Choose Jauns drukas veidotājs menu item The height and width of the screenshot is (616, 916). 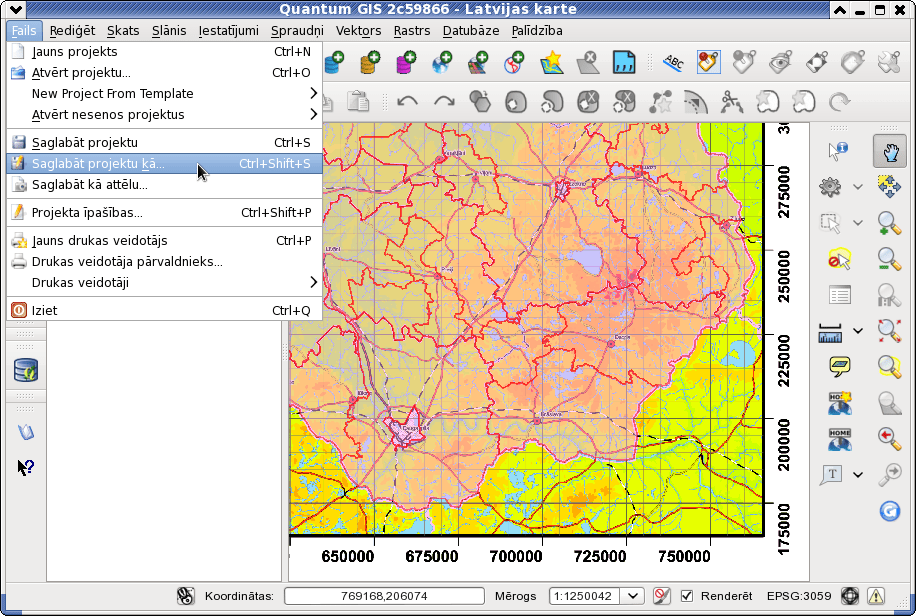click(x=164, y=240)
